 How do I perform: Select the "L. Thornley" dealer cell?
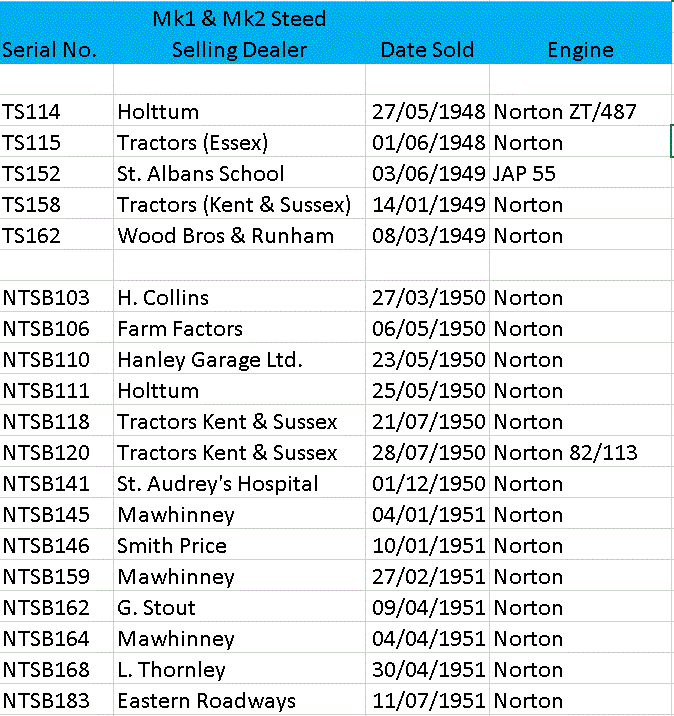[x=171, y=670]
